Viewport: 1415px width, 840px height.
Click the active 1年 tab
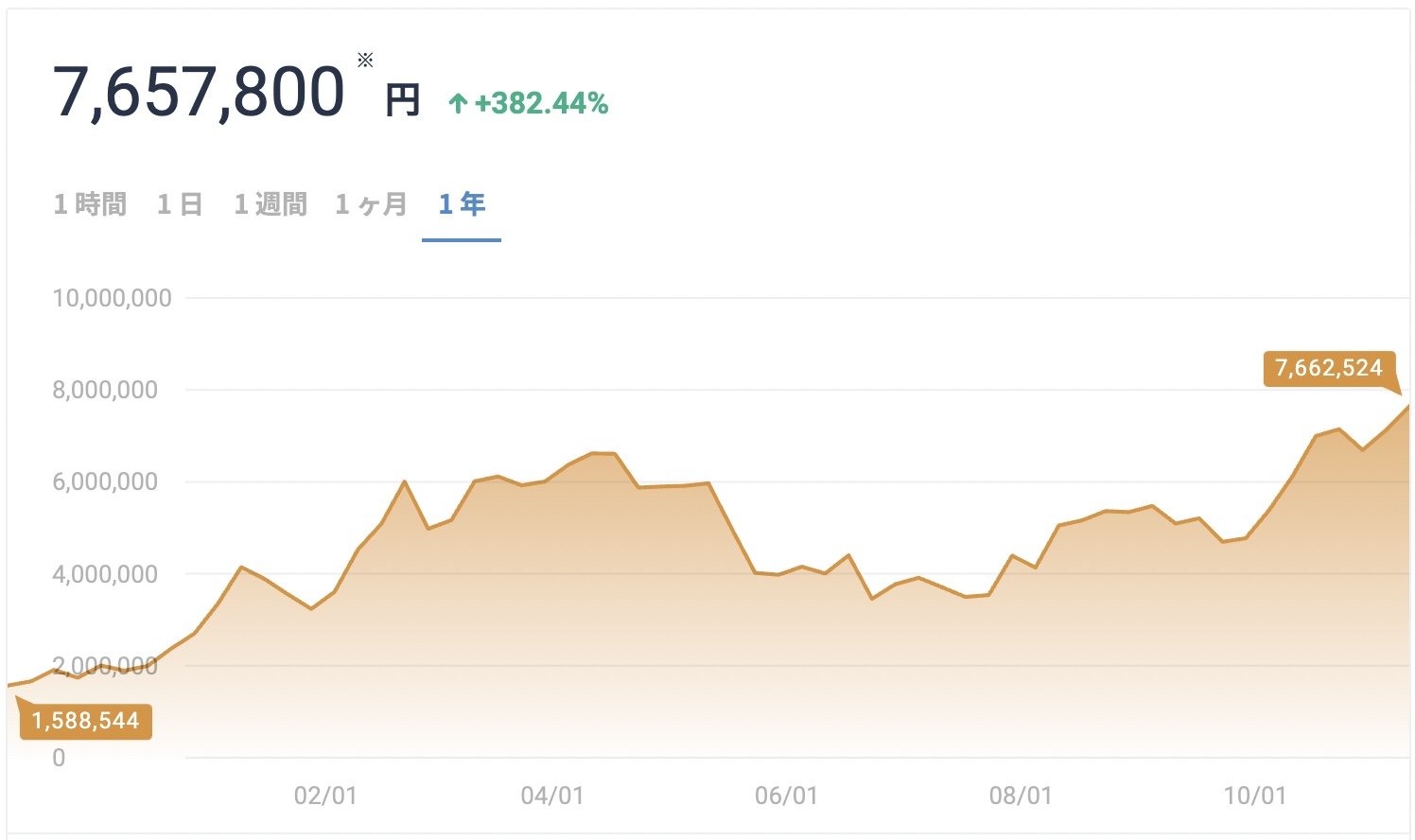point(461,202)
